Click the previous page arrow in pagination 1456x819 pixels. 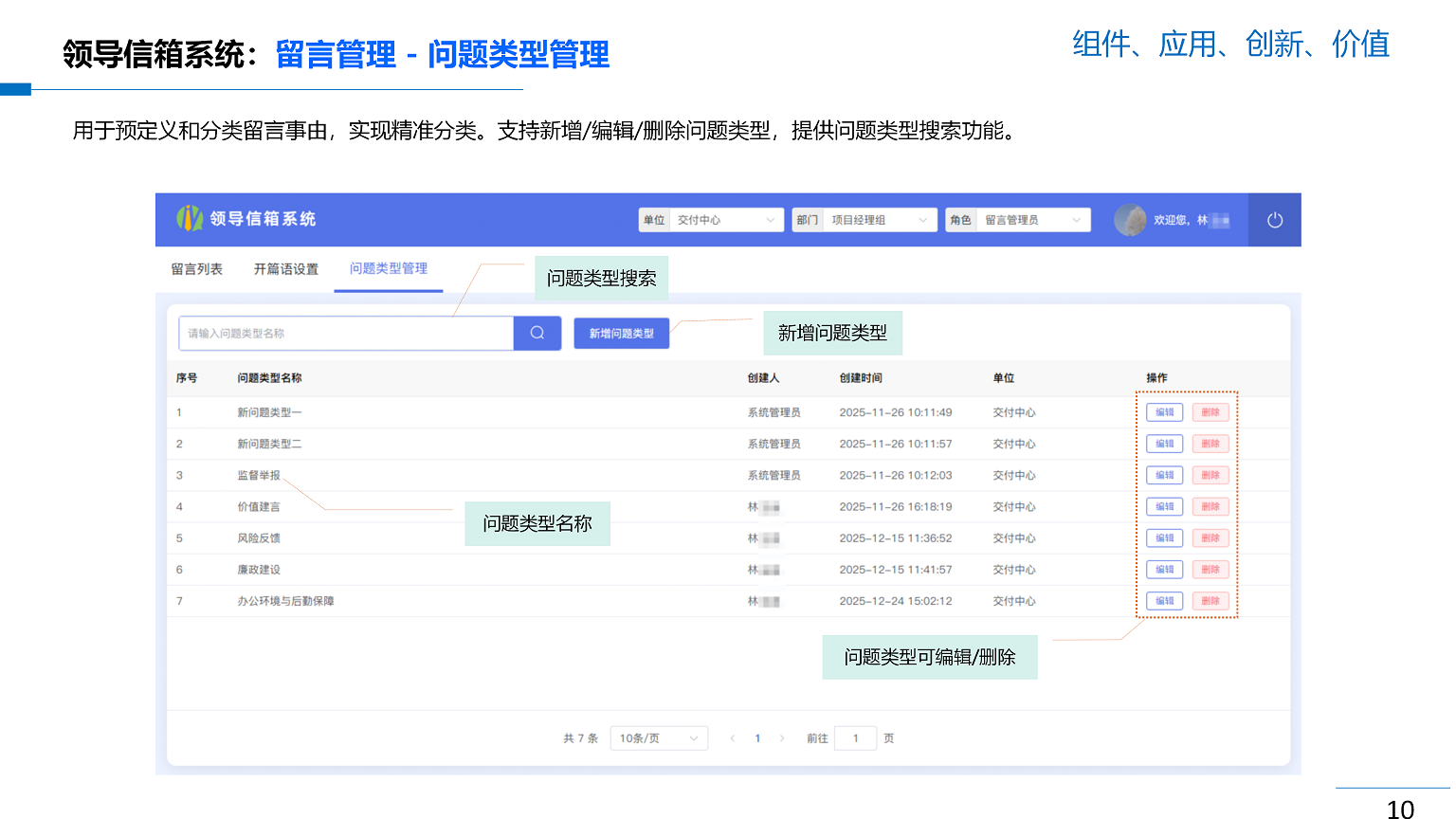[732, 737]
